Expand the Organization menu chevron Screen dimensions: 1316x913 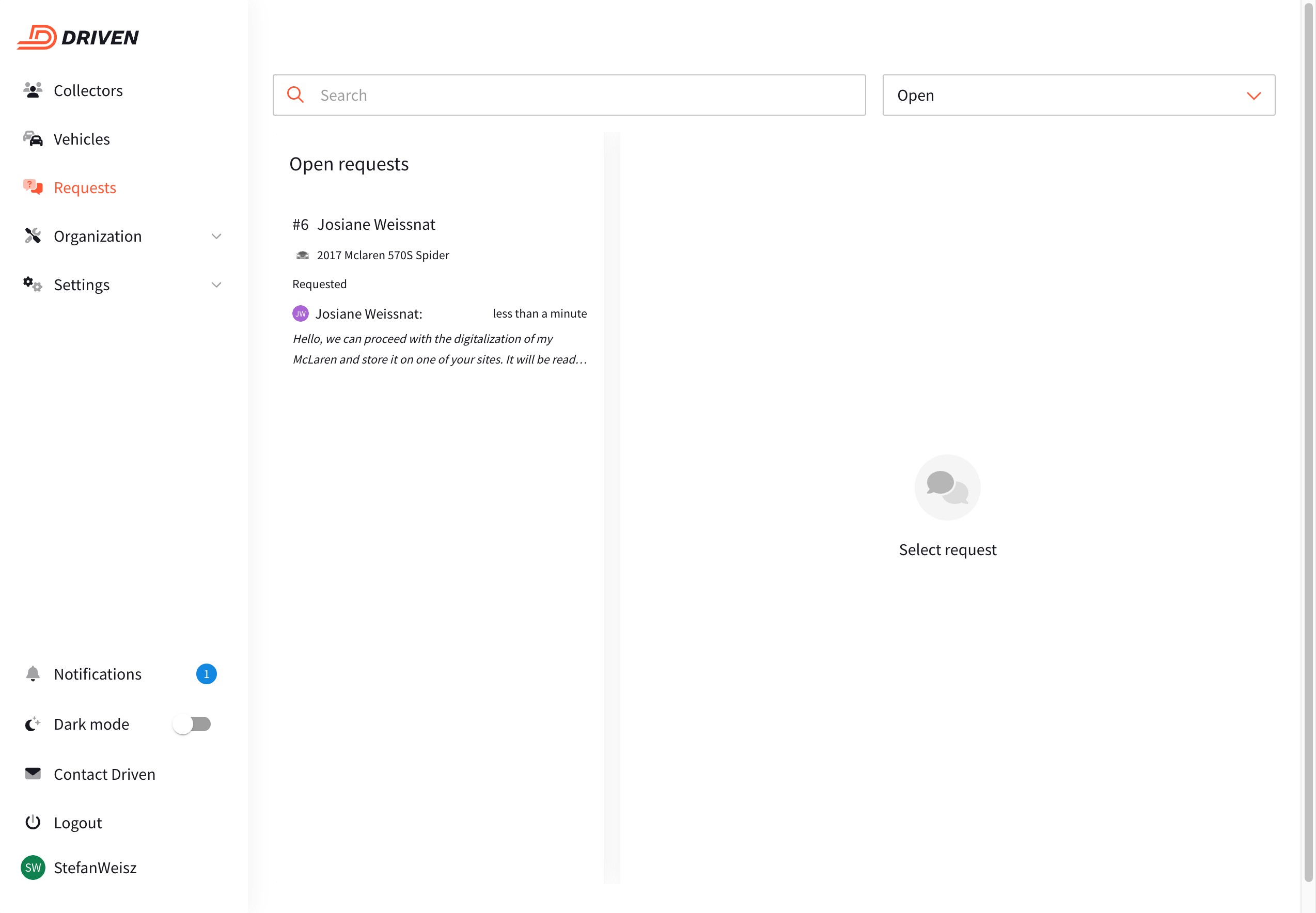[216, 235]
